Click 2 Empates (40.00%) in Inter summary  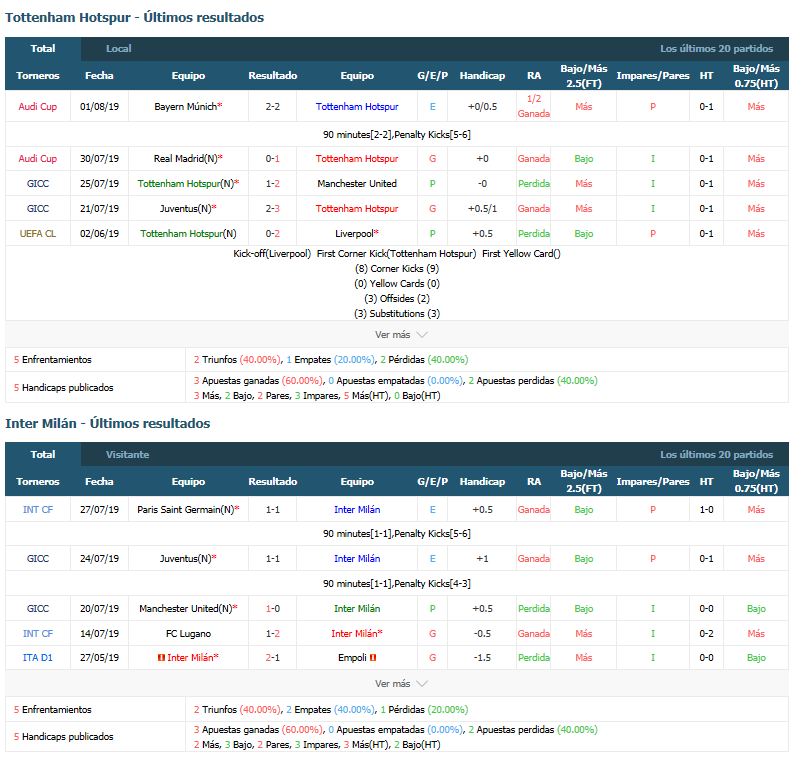click(329, 710)
